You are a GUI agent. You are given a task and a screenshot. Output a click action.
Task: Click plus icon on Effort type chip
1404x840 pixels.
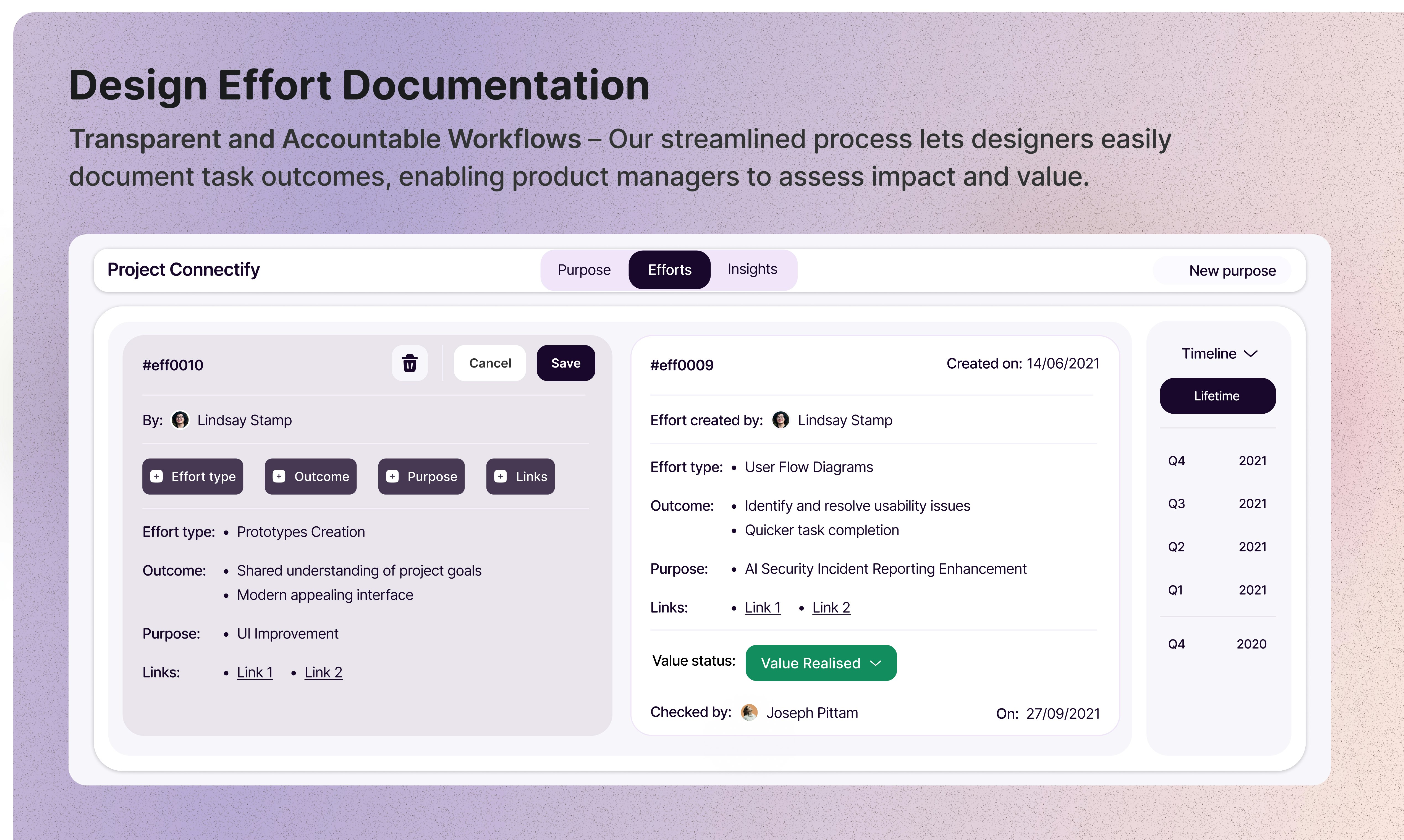157,477
